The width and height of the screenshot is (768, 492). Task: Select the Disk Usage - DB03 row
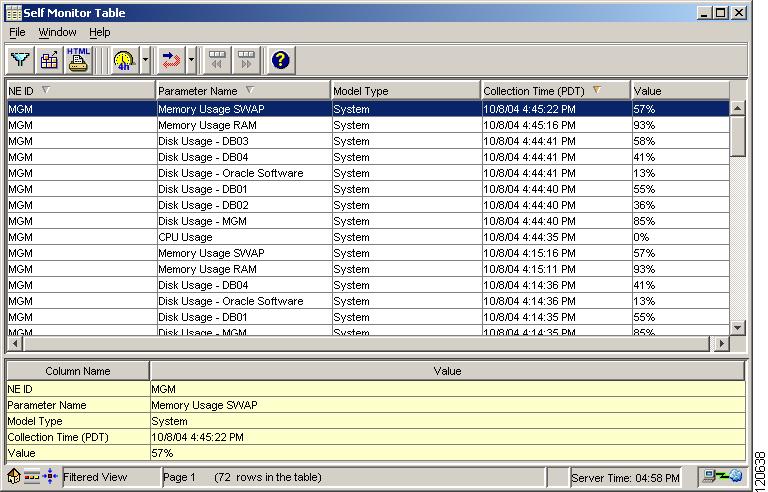pos(368,141)
